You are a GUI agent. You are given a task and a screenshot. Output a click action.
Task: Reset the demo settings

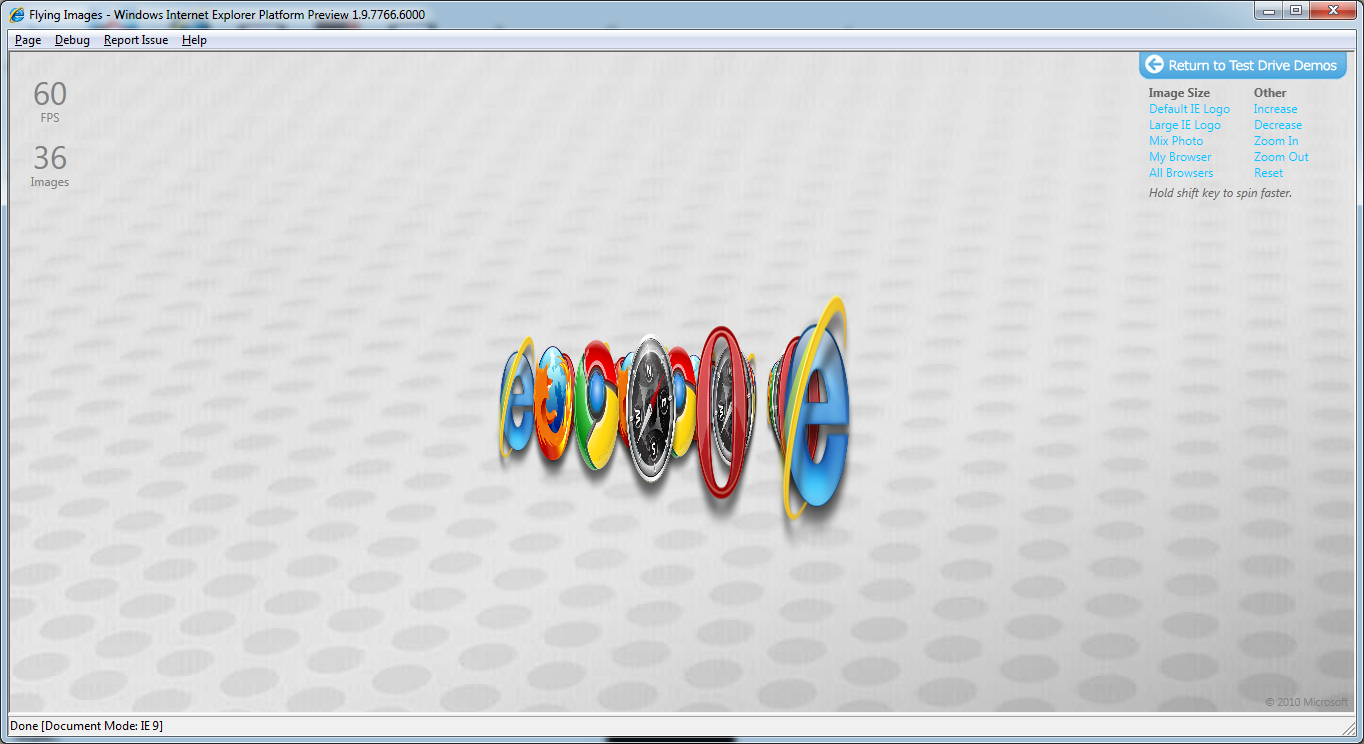coord(1268,173)
